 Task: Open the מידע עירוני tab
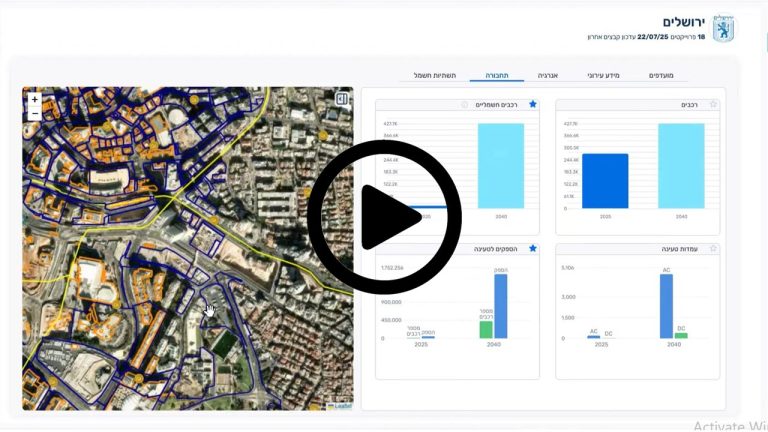coord(603,76)
